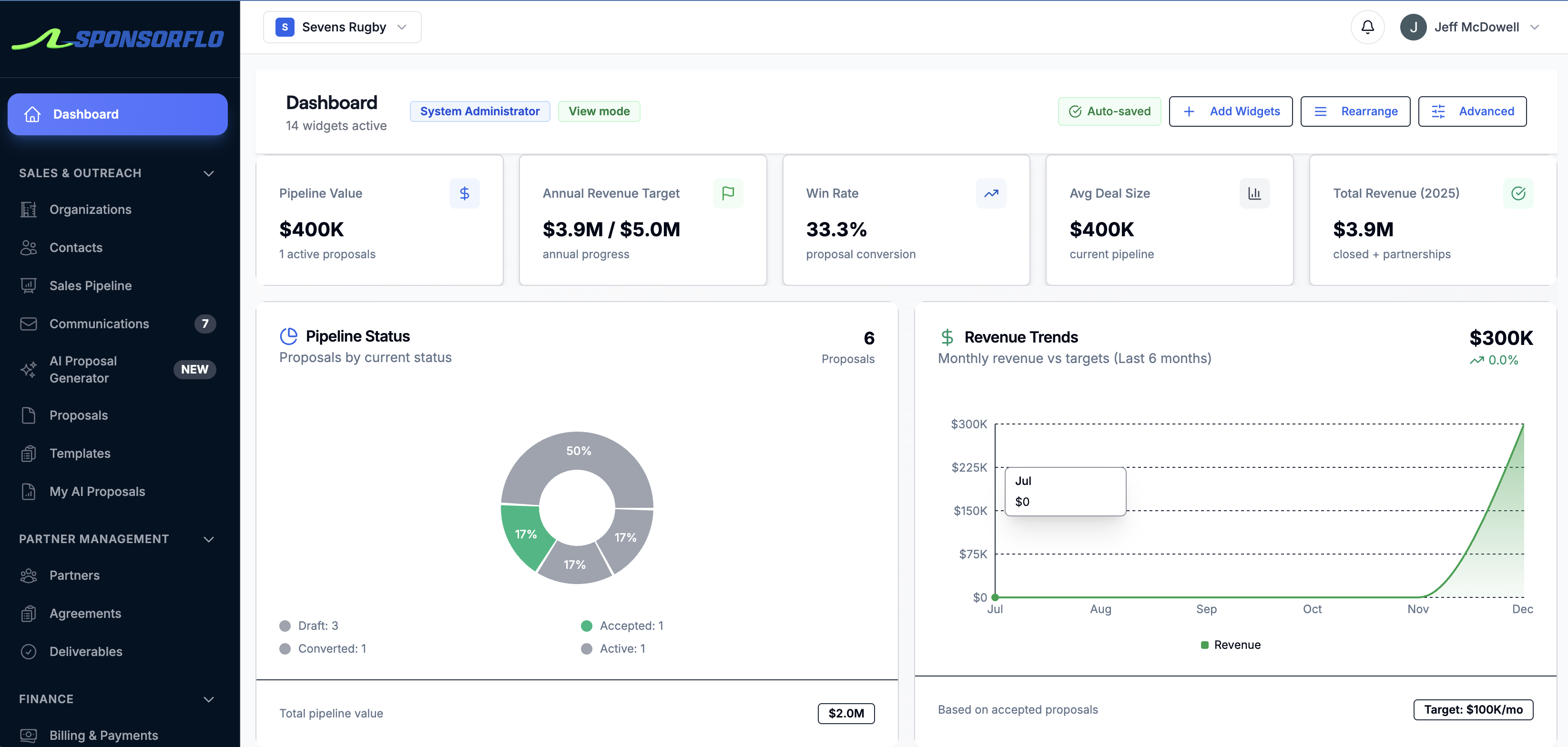
Task: Open the Sevens Rugby workspace selector
Action: [x=342, y=27]
